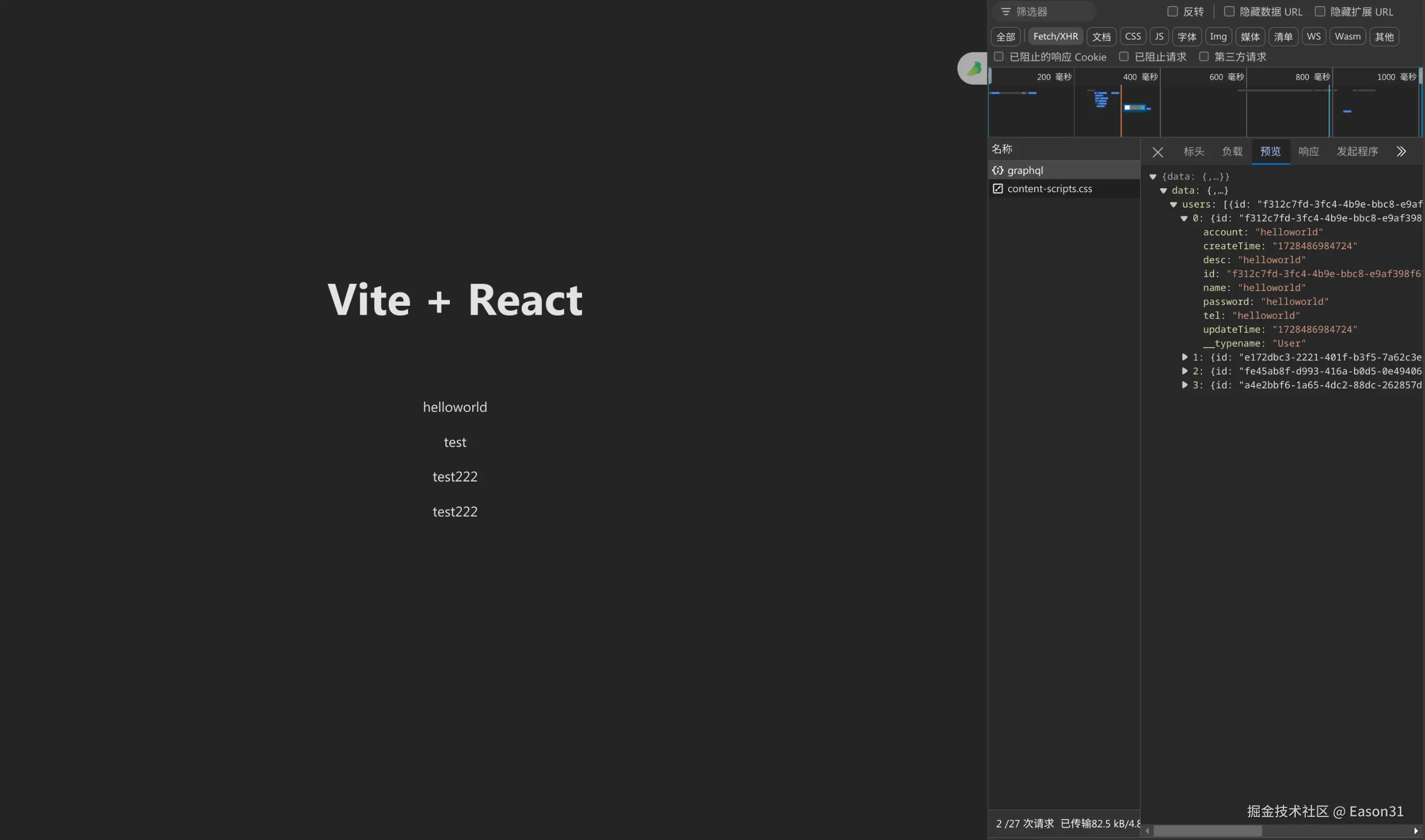
Task: Click content-scripts.css stylesheet file icon
Action: (x=998, y=188)
